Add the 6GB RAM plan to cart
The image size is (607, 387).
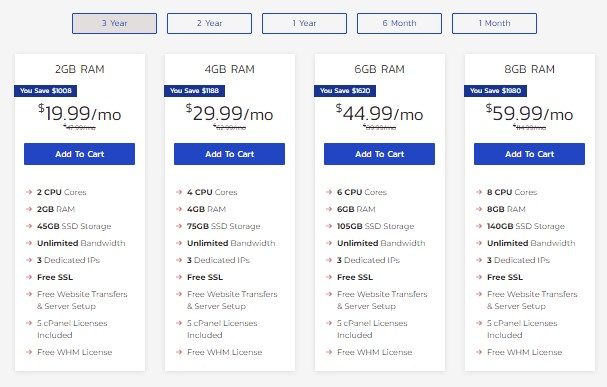coord(379,154)
